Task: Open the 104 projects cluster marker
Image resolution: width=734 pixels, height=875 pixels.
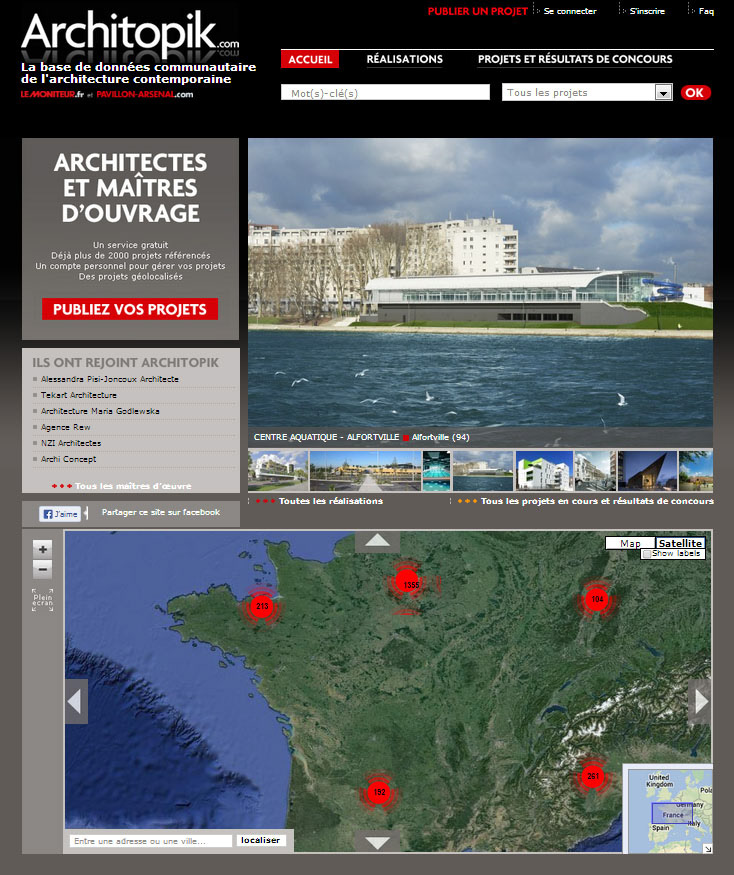Action: point(597,599)
